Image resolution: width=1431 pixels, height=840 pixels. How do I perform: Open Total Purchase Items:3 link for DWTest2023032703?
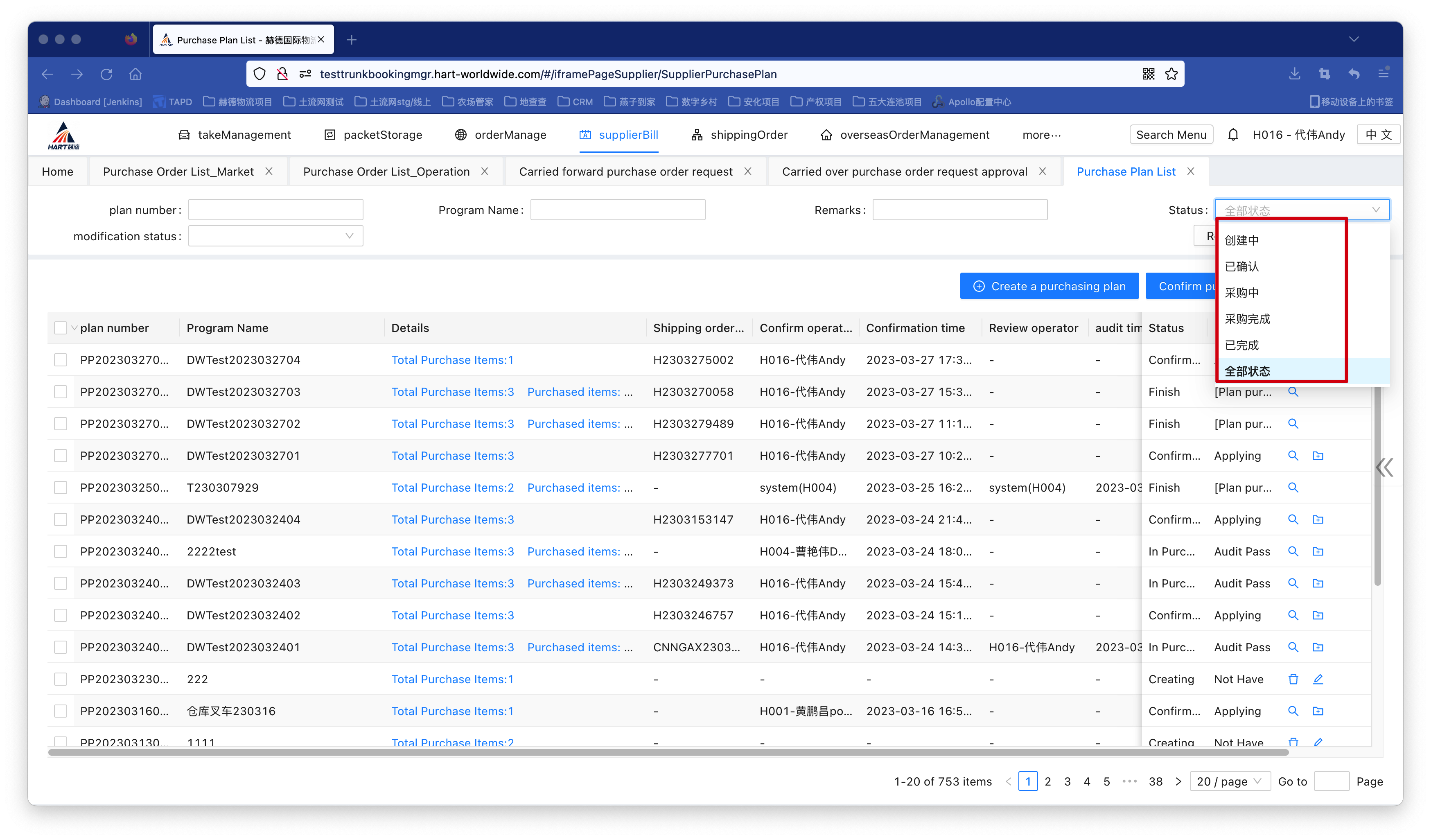pos(453,392)
